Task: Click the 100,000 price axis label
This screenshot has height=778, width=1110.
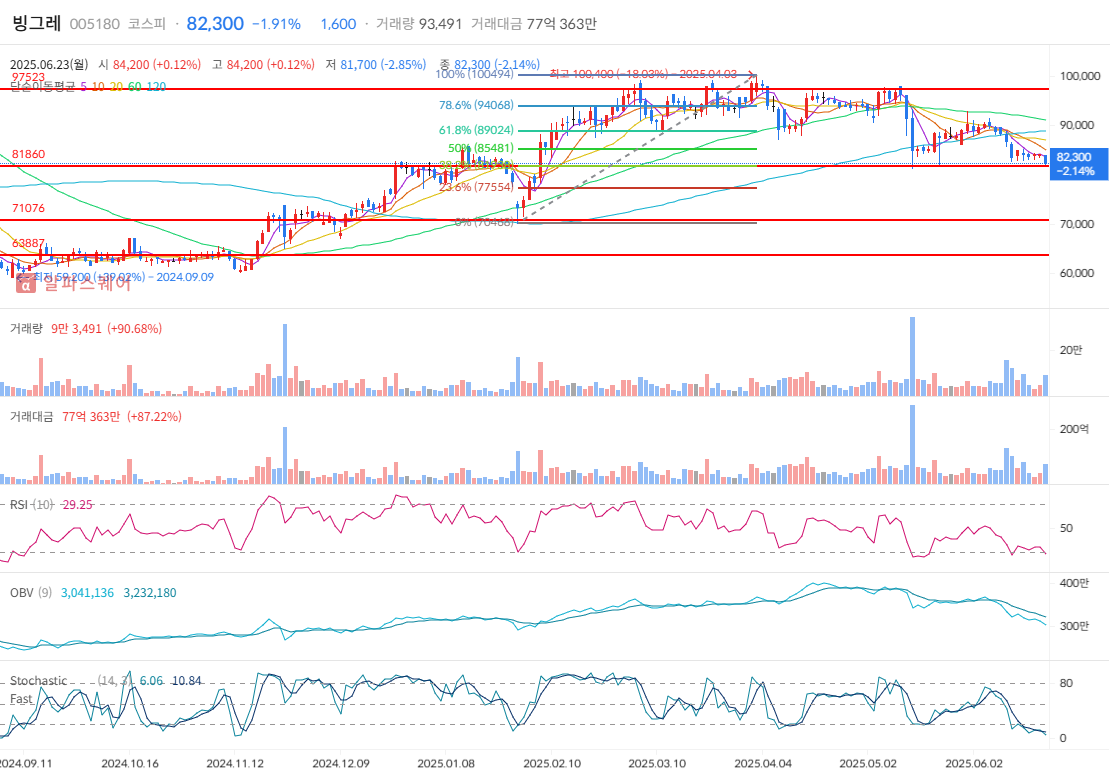Action: click(x=1080, y=76)
